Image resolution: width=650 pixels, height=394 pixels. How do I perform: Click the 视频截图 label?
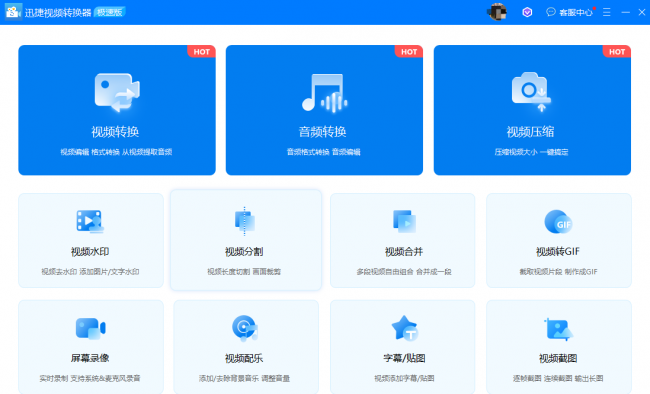pos(558,358)
